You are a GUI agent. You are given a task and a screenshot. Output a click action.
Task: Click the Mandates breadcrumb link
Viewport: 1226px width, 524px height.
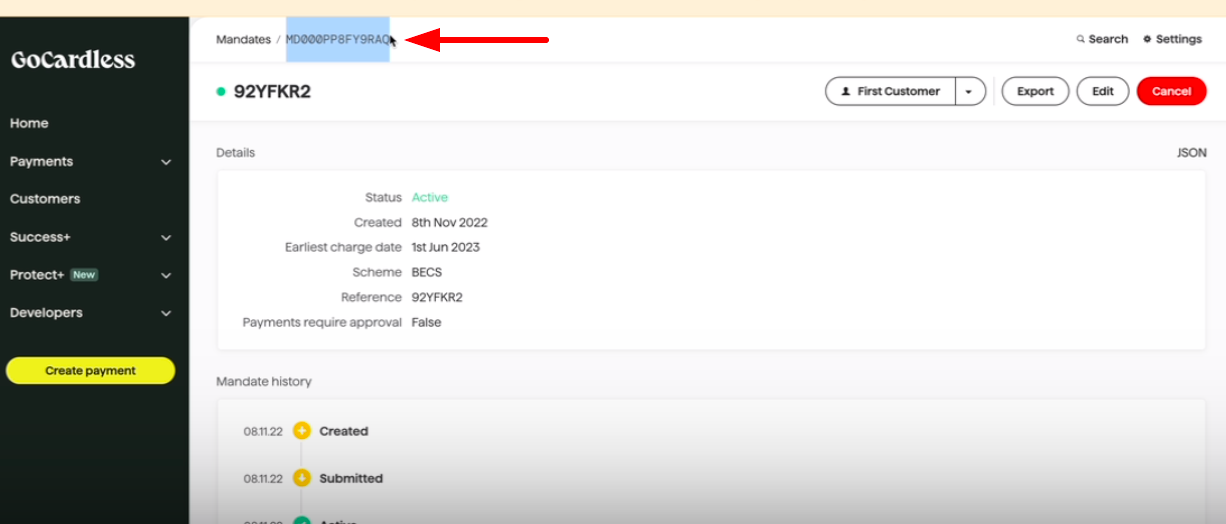pos(243,40)
